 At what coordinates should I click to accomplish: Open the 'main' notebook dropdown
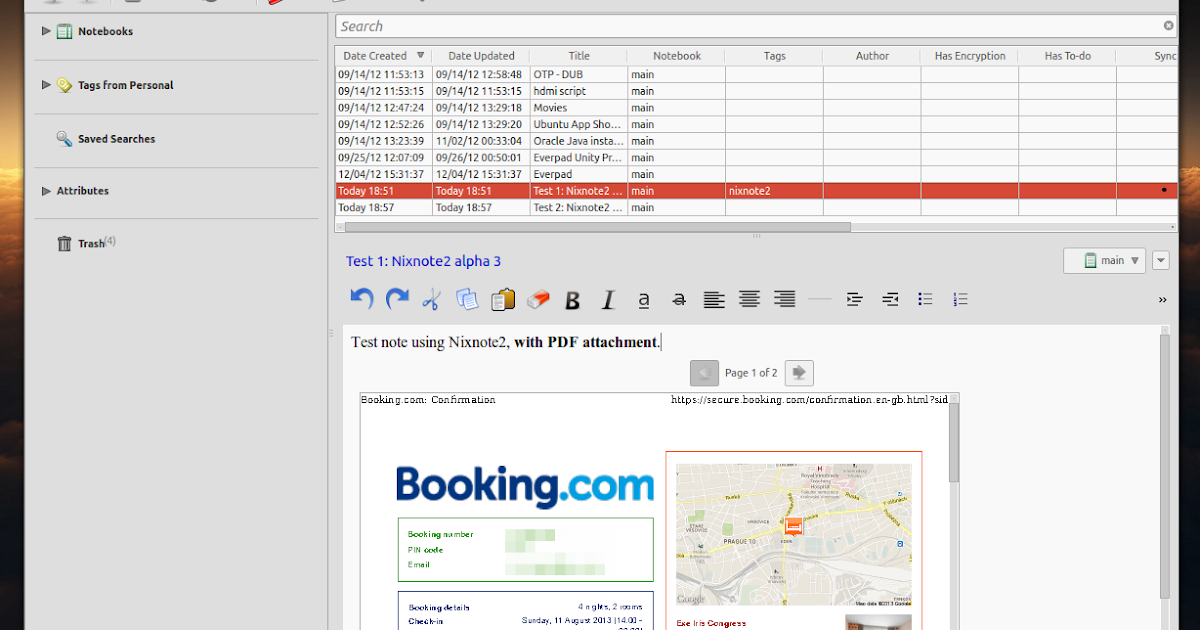point(1105,261)
